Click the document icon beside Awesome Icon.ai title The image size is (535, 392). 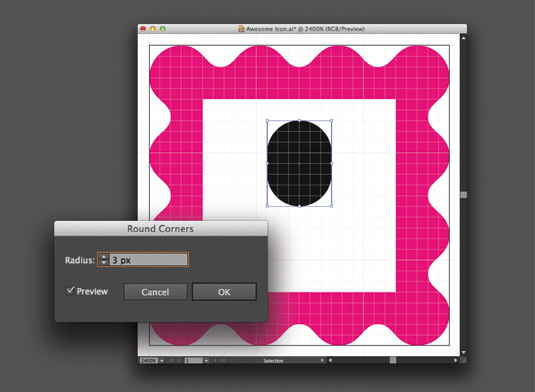[241, 29]
